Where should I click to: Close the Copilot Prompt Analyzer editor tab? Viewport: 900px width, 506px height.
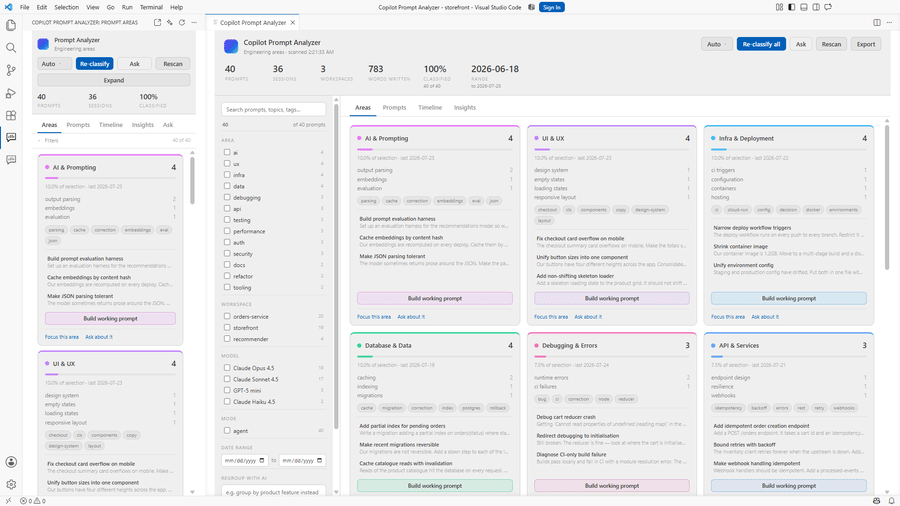(293, 22)
